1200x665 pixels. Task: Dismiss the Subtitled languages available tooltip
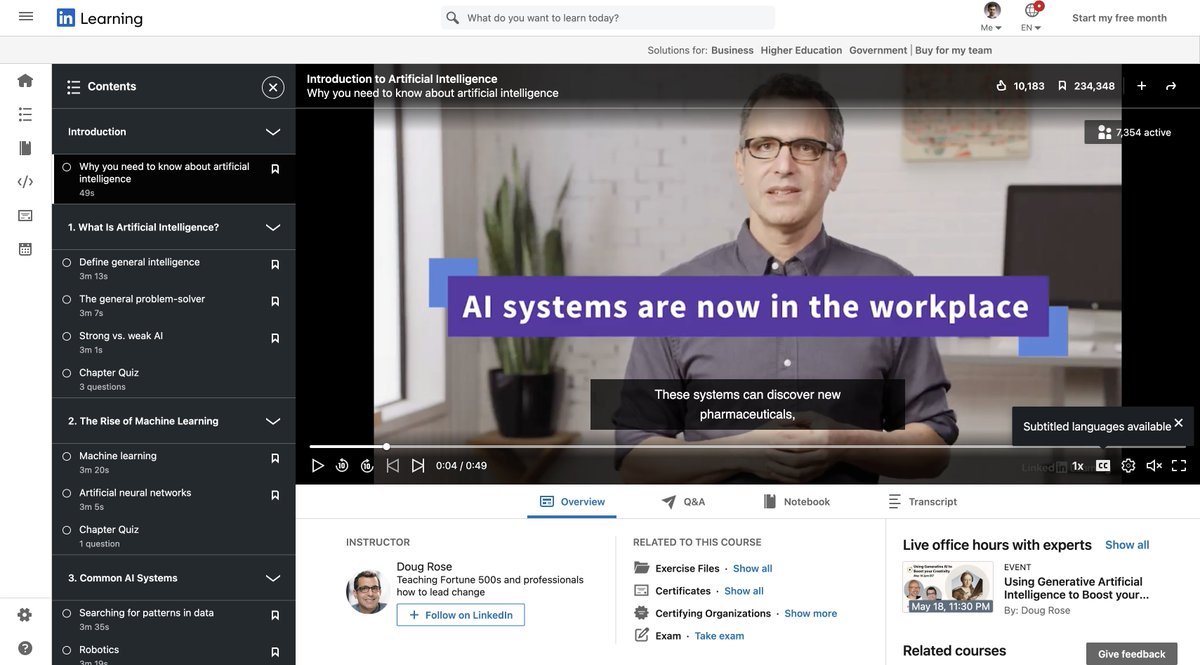pyautogui.click(x=1178, y=423)
